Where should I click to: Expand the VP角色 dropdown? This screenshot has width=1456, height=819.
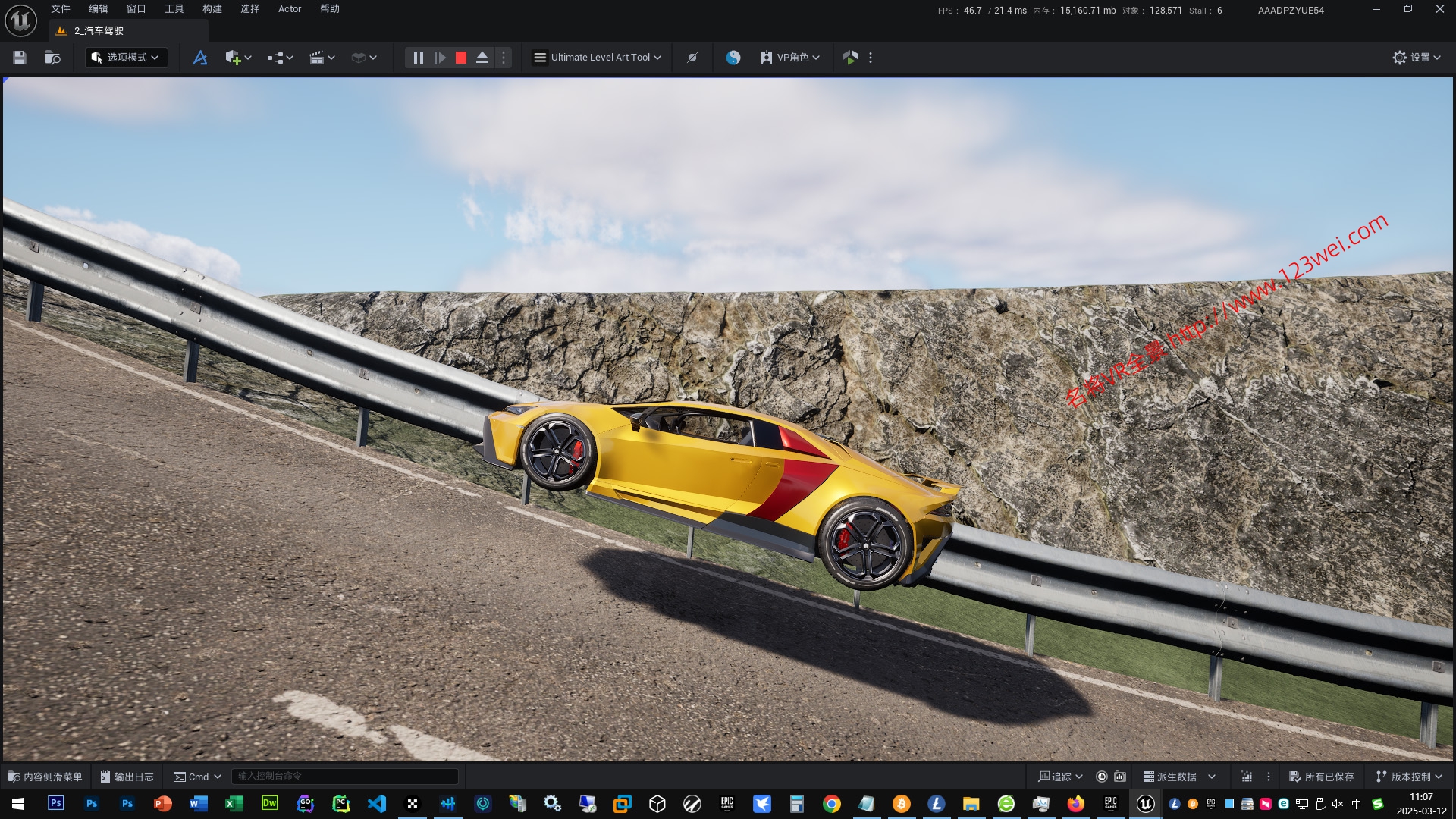coord(791,58)
